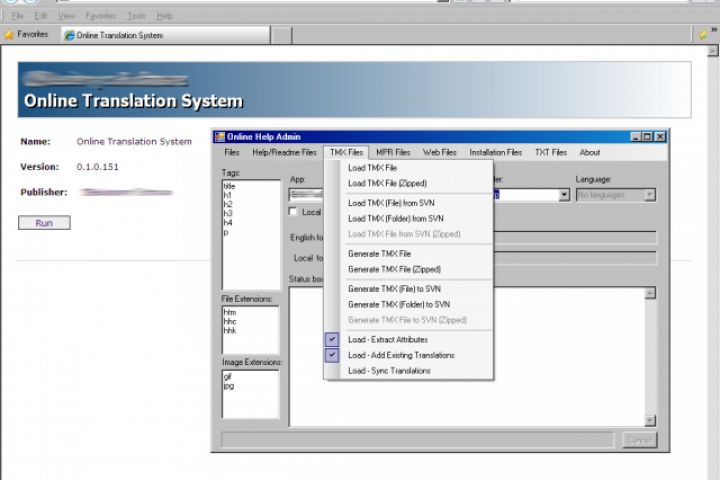Open the Installation Files menu

pyautogui.click(x=495, y=152)
